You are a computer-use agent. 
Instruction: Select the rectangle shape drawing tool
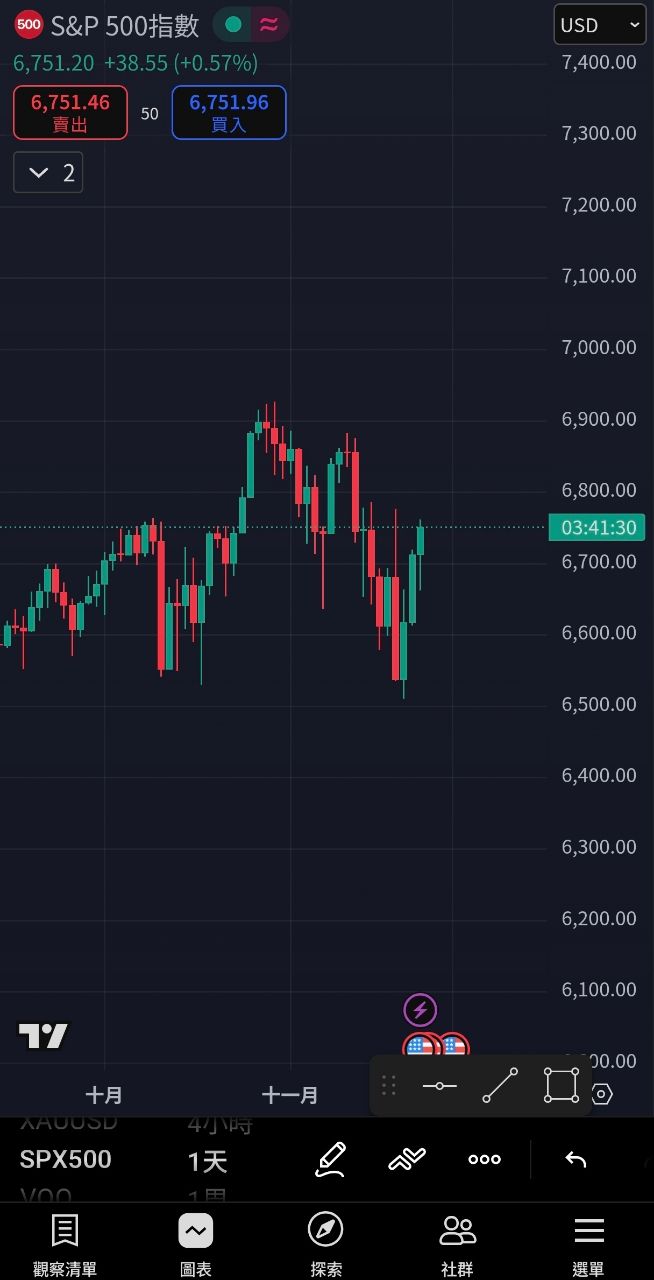click(561, 1086)
